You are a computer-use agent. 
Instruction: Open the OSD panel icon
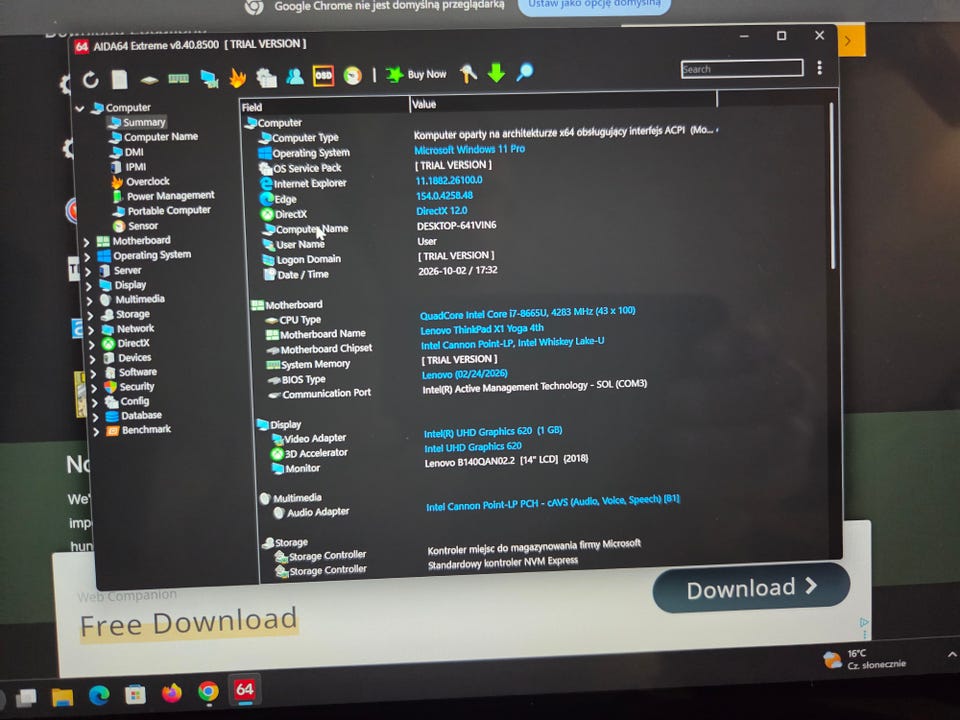point(323,76)
